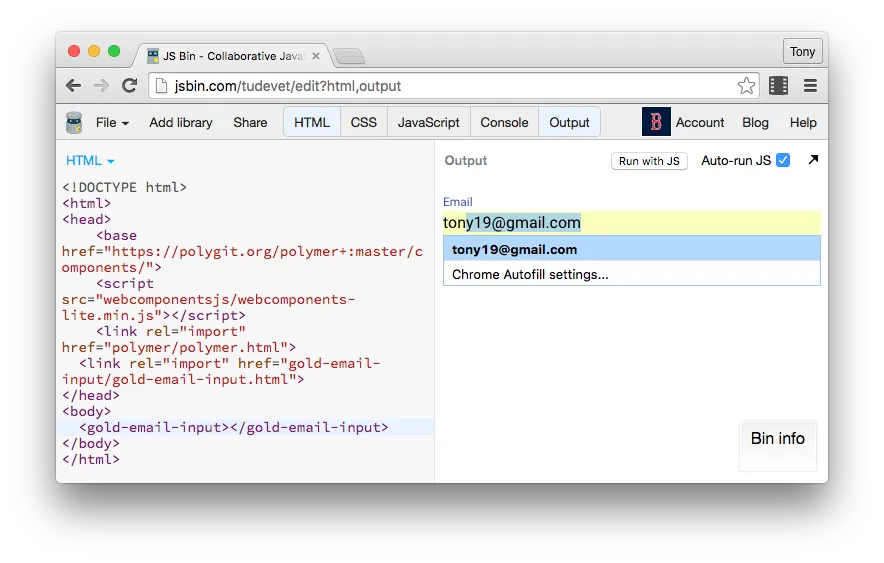Show the Console panel tab
Screen dimensions: 884x563
504,122
